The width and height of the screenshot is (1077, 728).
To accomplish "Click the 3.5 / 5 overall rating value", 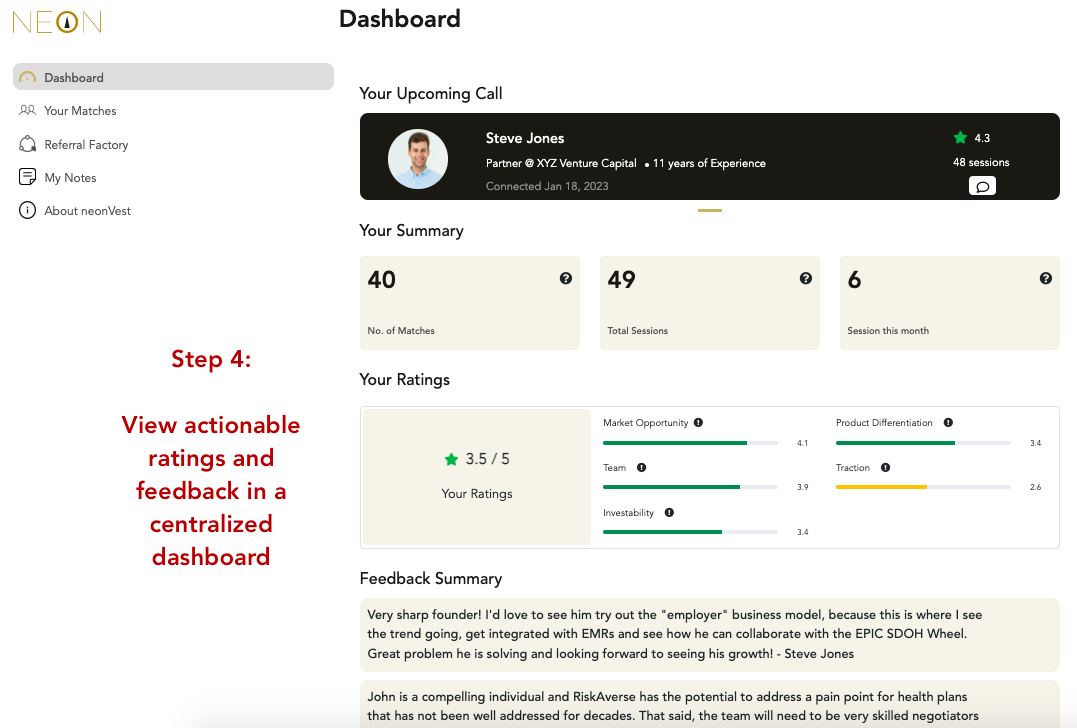I will [488, 459].
